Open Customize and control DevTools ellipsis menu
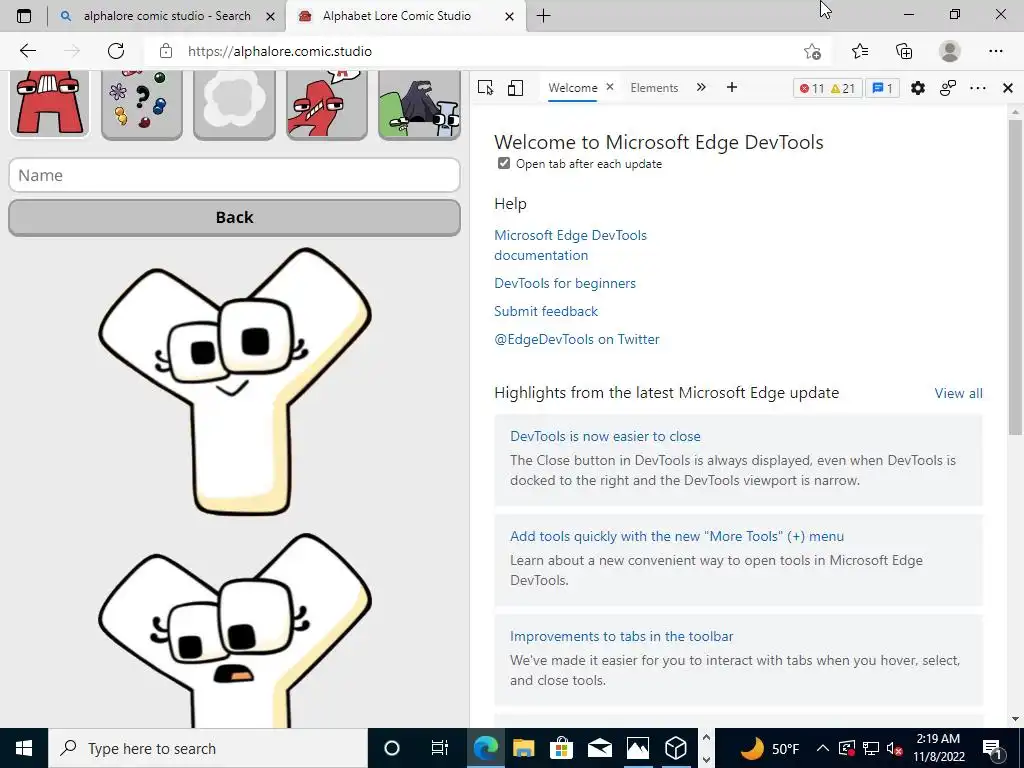Screen dimensions: 1024x768 pos(978,88)
